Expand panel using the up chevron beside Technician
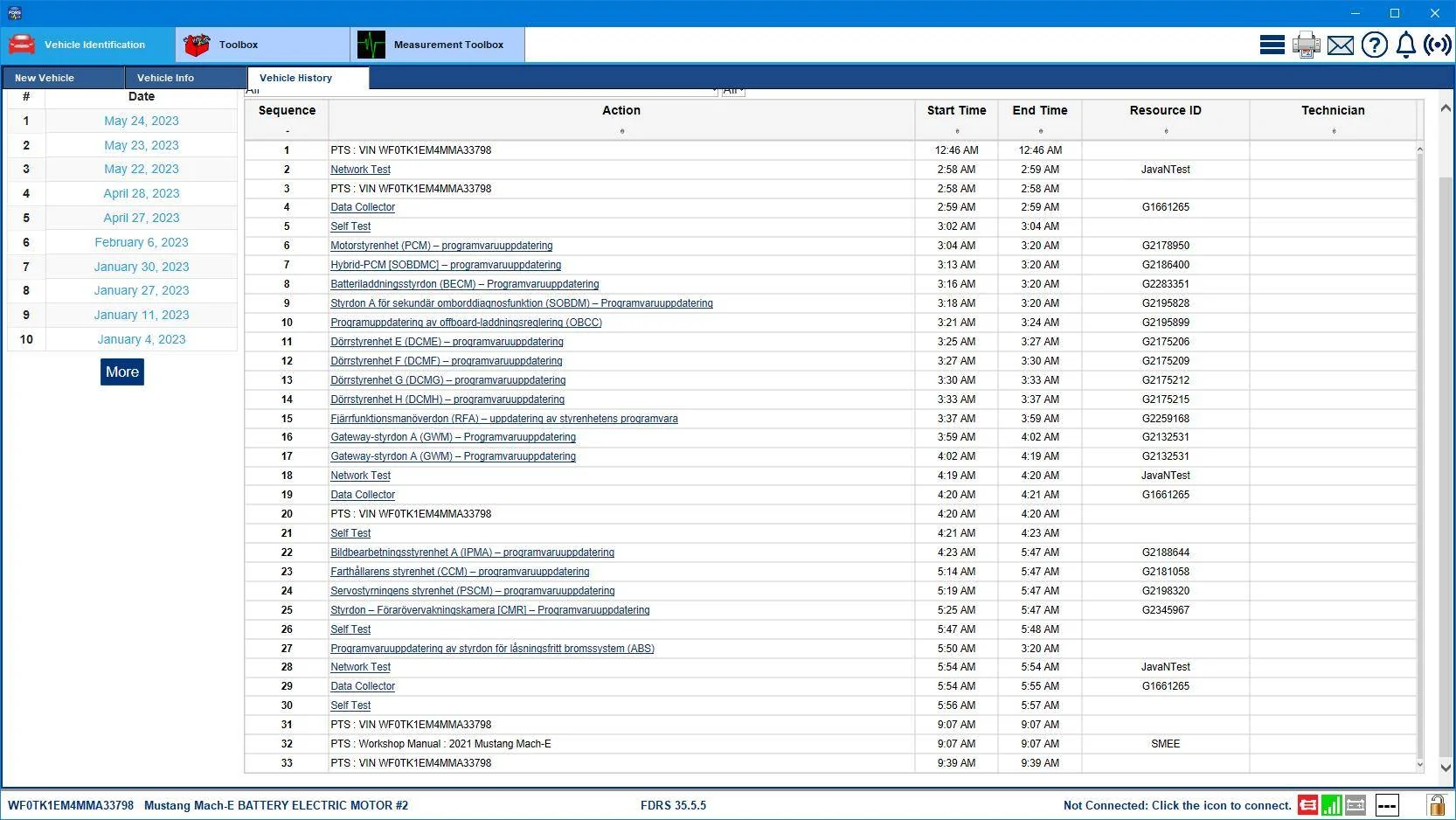 (x=1446, y=108)
